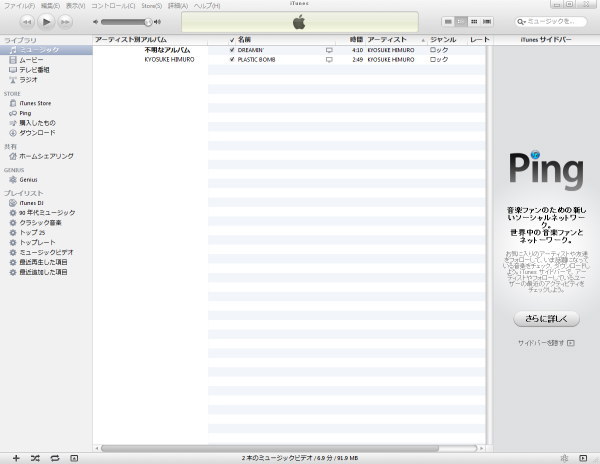This screenshot has width=600, height=464.
Task: Mute via the low-volume speaker icon
Action: pos(95,22)
